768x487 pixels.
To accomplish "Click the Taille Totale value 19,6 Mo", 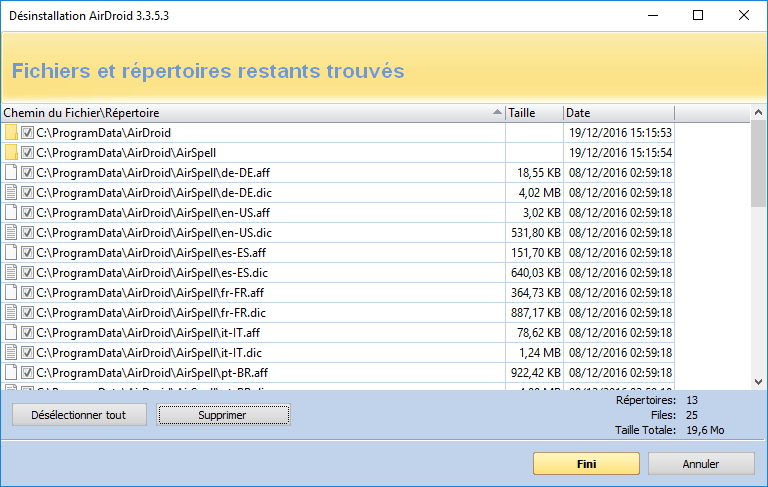I will pos(705,430).
